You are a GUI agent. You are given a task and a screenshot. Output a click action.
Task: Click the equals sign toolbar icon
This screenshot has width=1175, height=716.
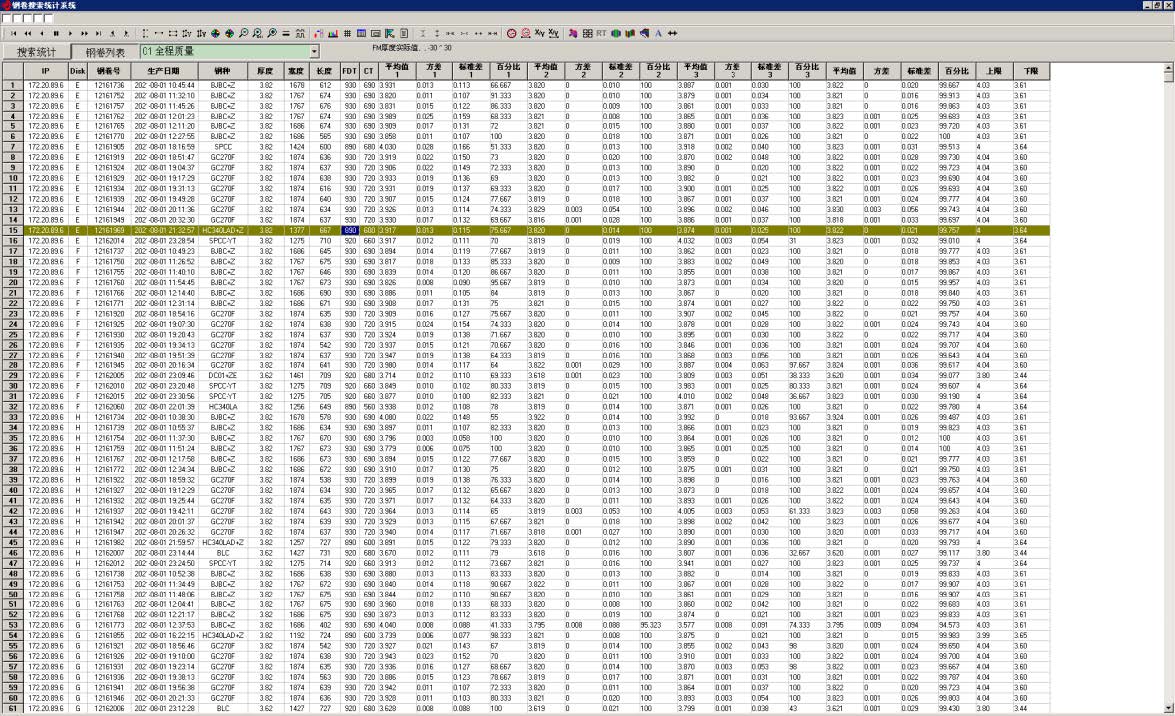pos(285,33)
